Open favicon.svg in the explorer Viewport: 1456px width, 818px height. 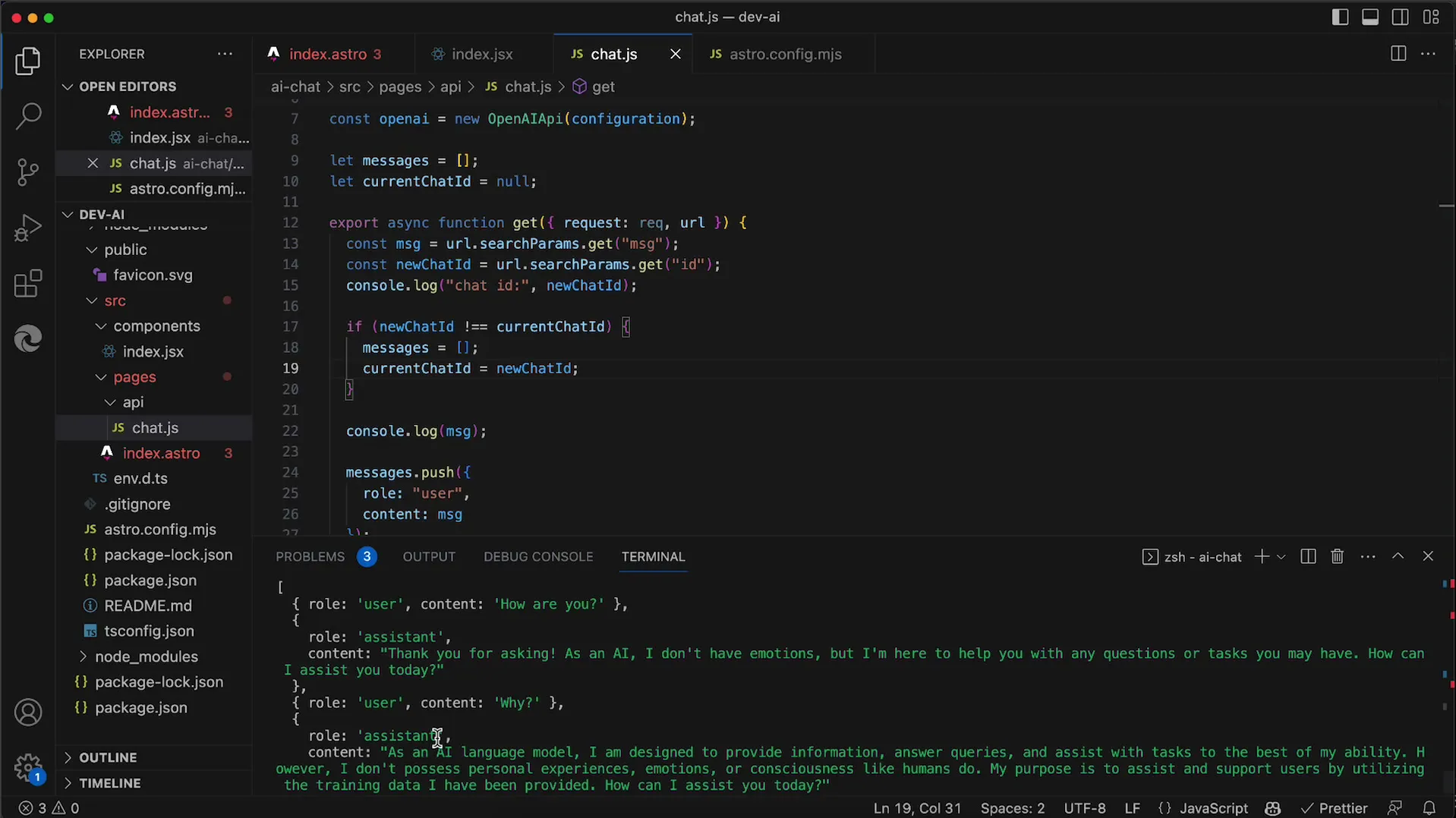click(x=153, y=275)
